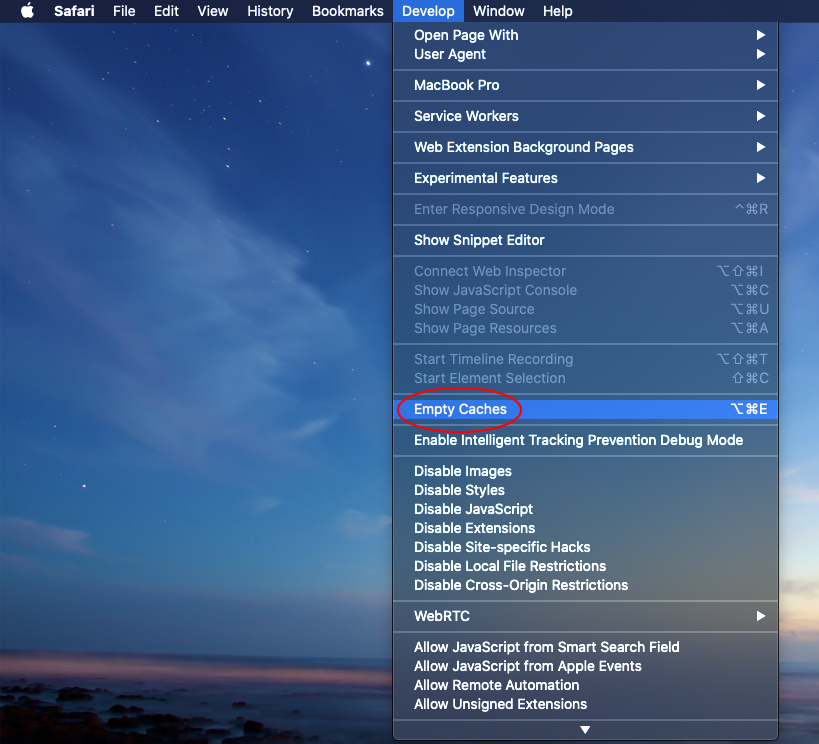Screen dimensions: 819x744
Task: Click Show JavaScript Console item
Action: [586, 290]
